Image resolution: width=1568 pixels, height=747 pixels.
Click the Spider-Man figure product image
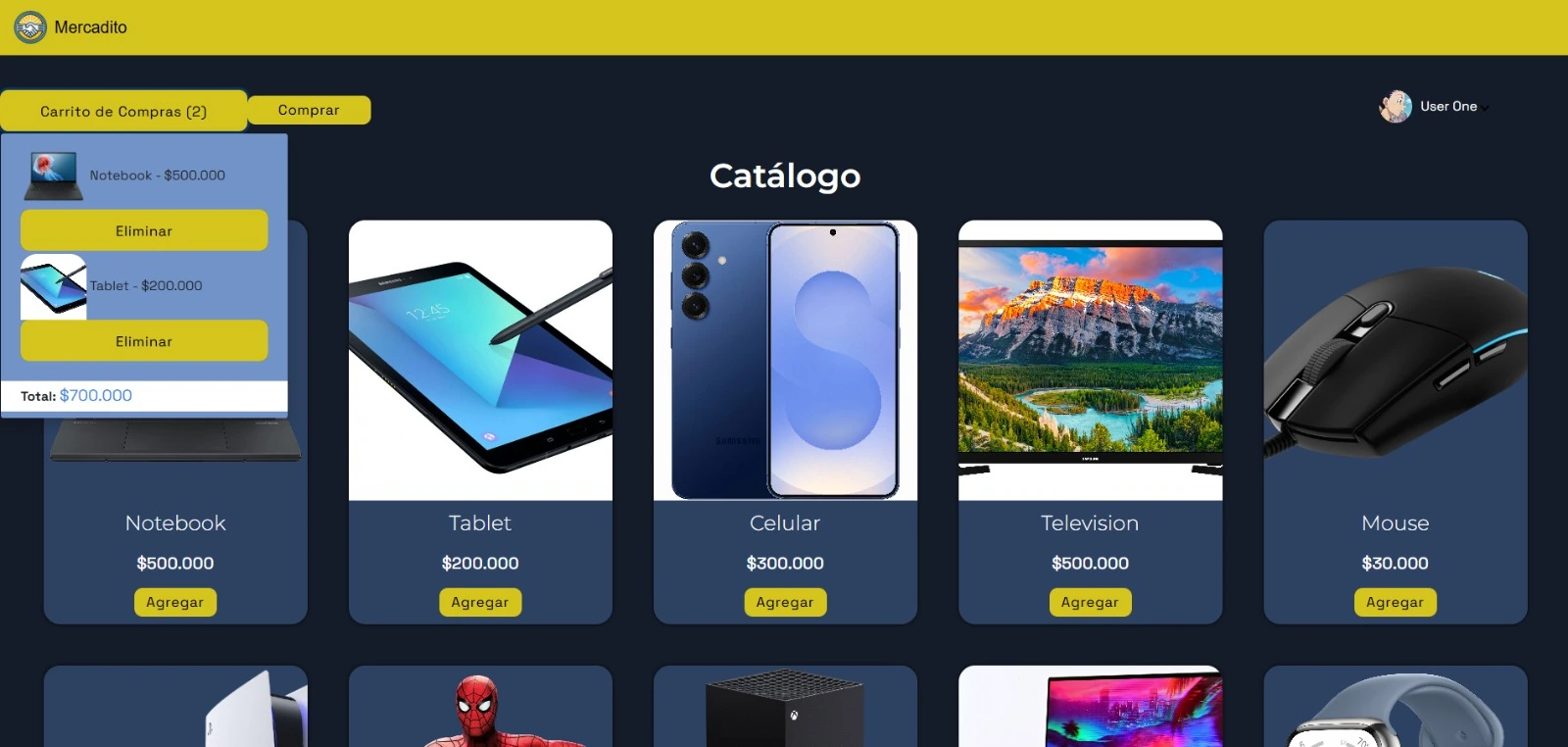click(x=480, y=707)
